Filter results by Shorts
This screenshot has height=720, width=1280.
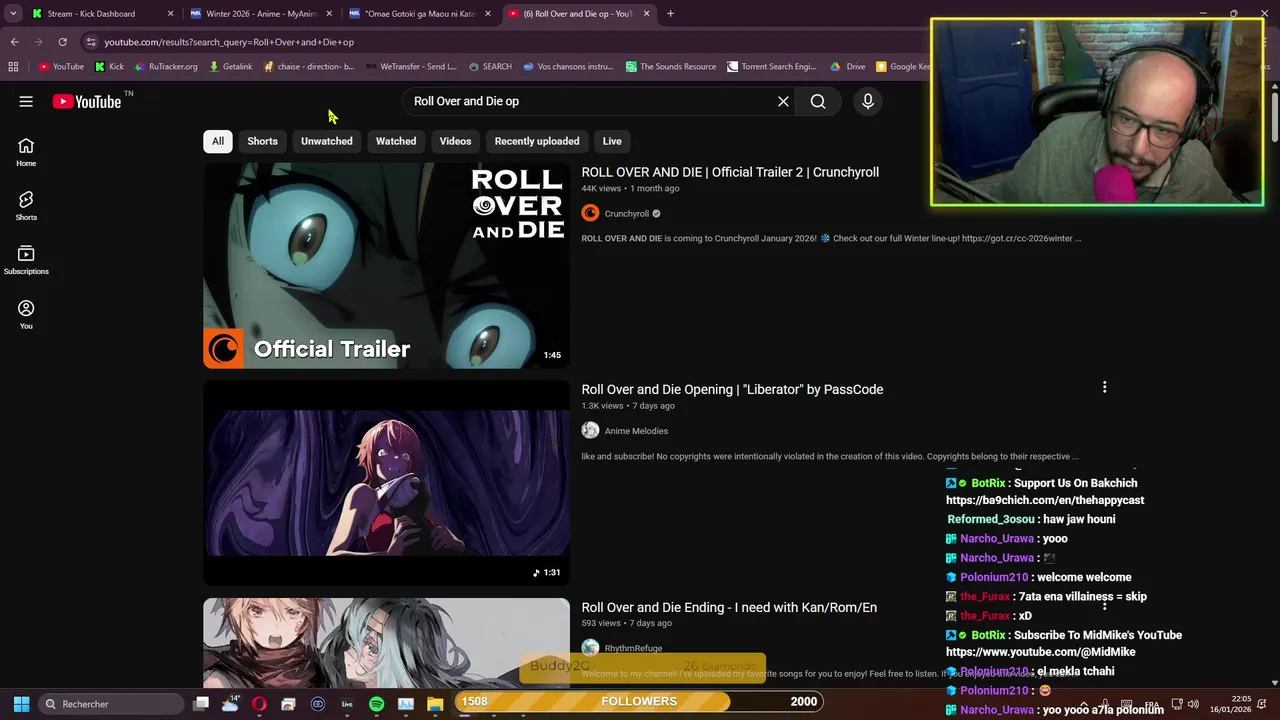coord(263,141)
